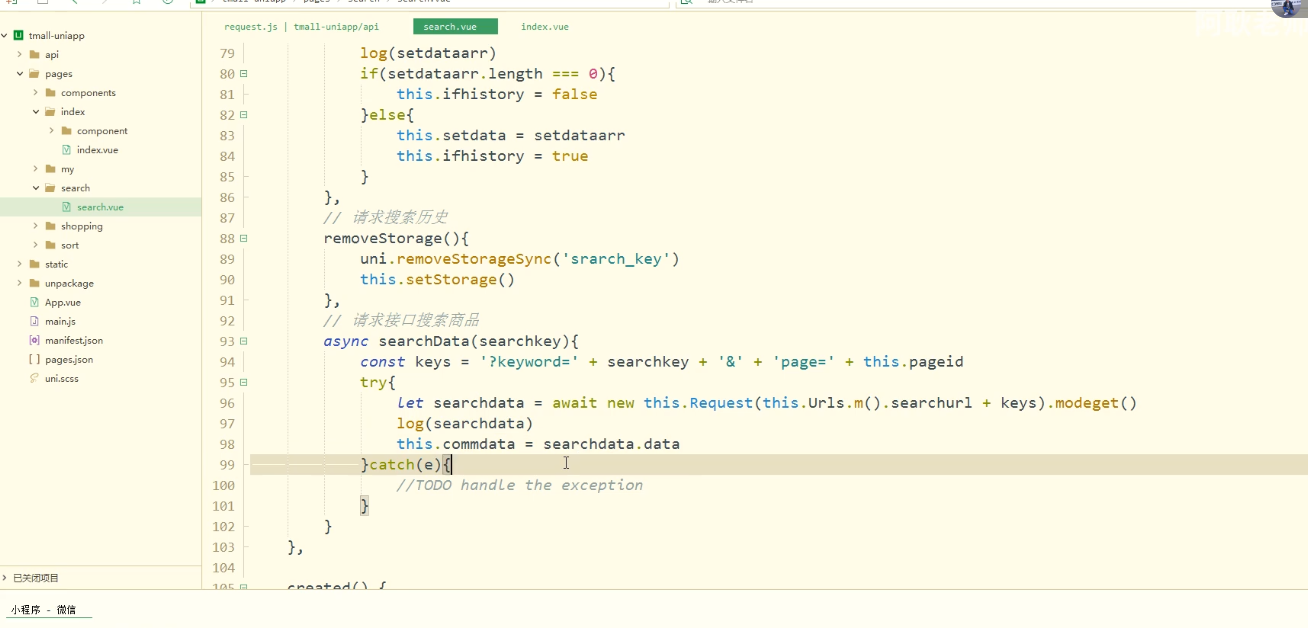Expand the 已关闭项目 section chevron
The height and width of the screenshot is (628, 1308).
click(5, 578)
